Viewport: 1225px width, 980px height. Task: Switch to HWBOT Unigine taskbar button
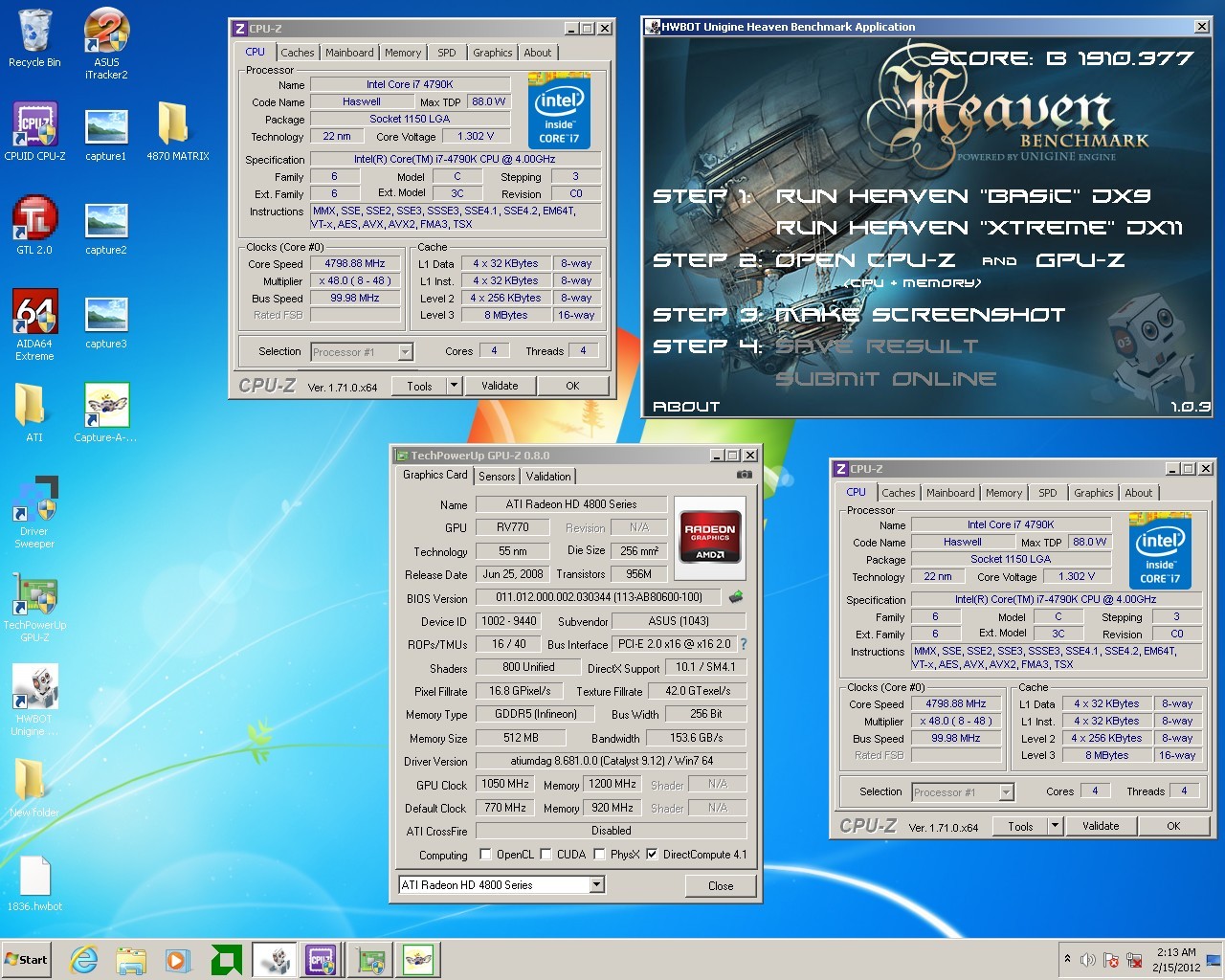tap(275, 960)
